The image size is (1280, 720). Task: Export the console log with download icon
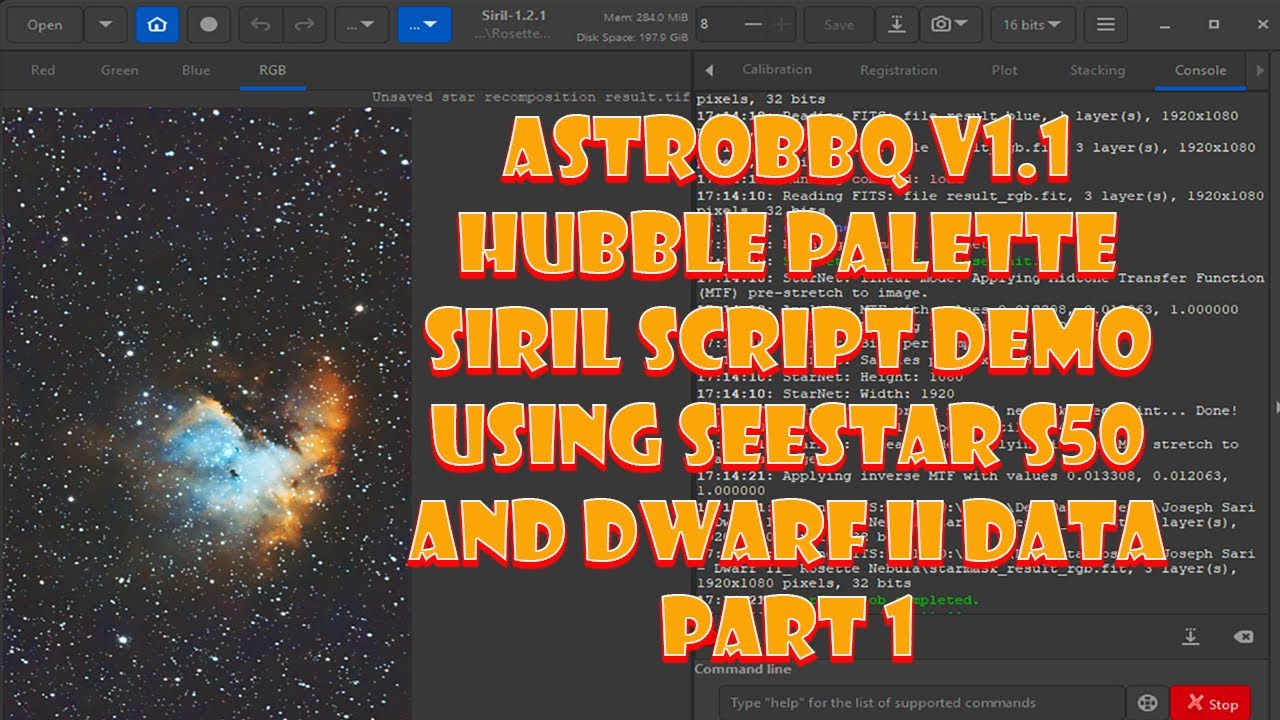pos(1190,637)
